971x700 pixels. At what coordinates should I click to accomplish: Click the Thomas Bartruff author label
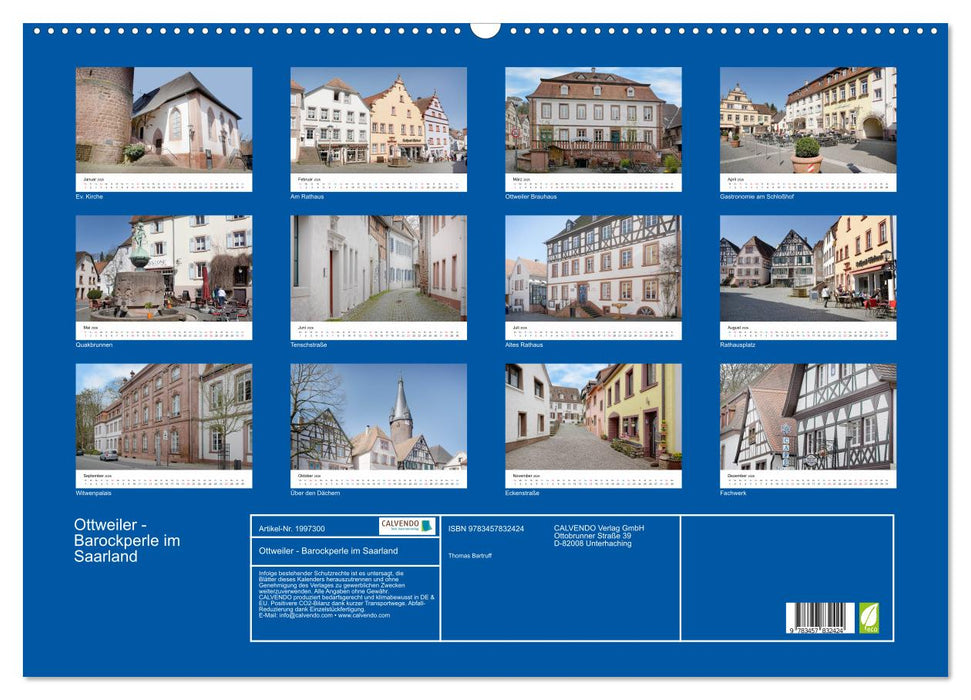[x=470, y=556]
